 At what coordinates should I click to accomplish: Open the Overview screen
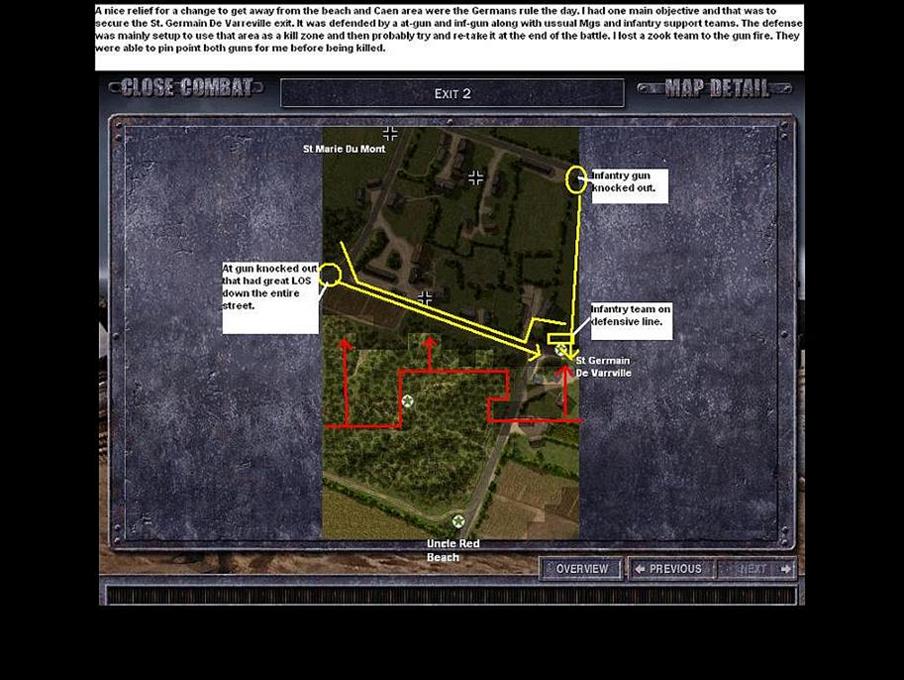tap(581, 569)
